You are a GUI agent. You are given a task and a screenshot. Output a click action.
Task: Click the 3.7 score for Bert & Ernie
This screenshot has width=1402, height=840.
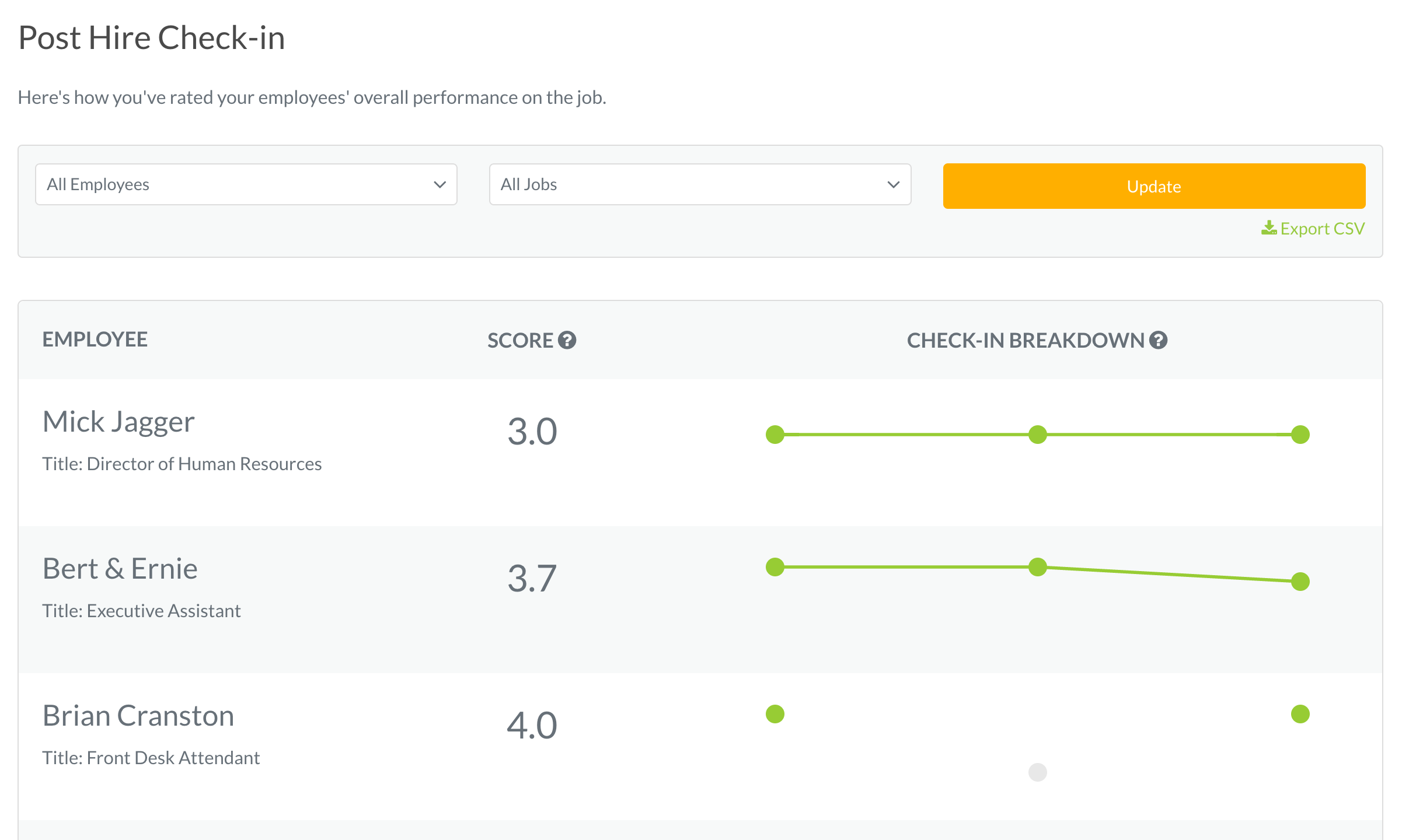tap(532, 579)
